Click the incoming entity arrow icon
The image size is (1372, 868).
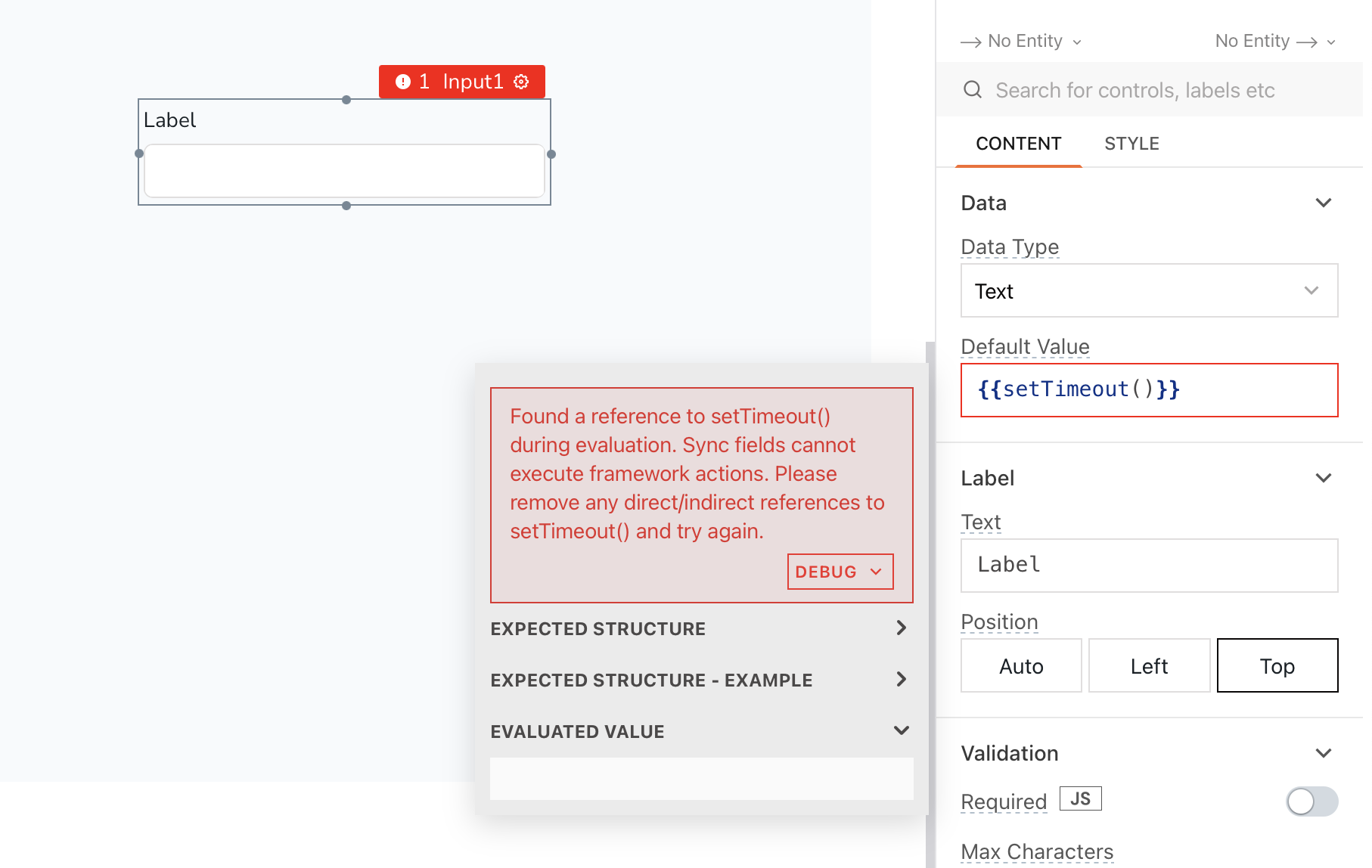point(970,42)
